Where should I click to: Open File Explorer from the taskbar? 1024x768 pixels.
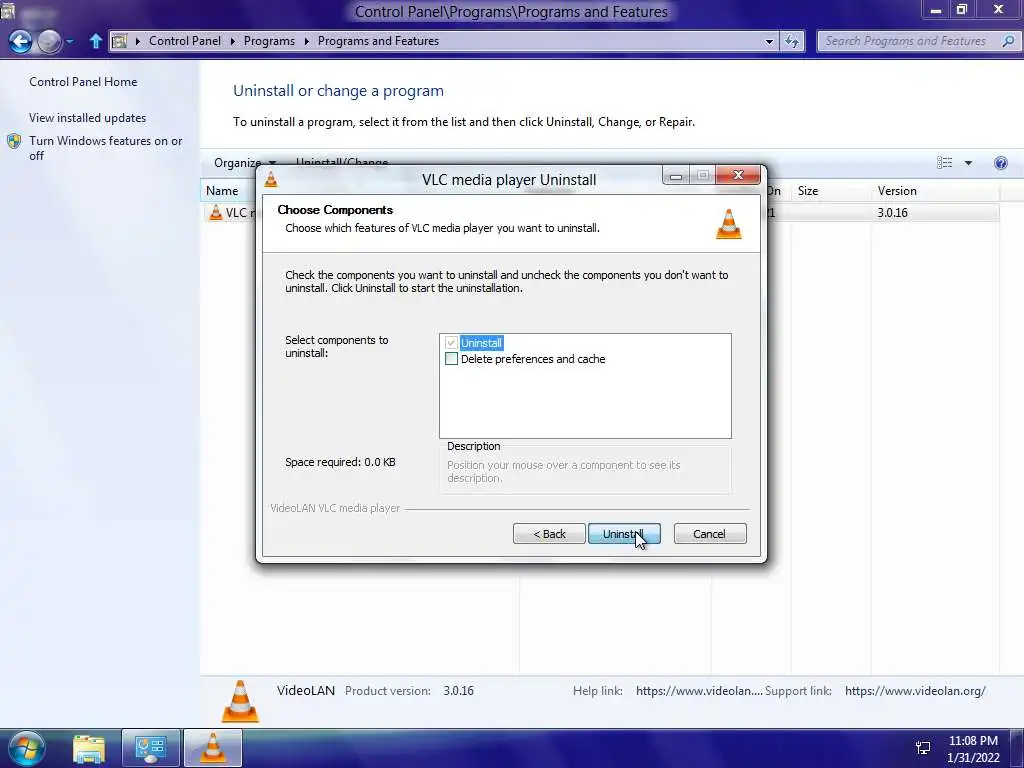coord(89,749)
